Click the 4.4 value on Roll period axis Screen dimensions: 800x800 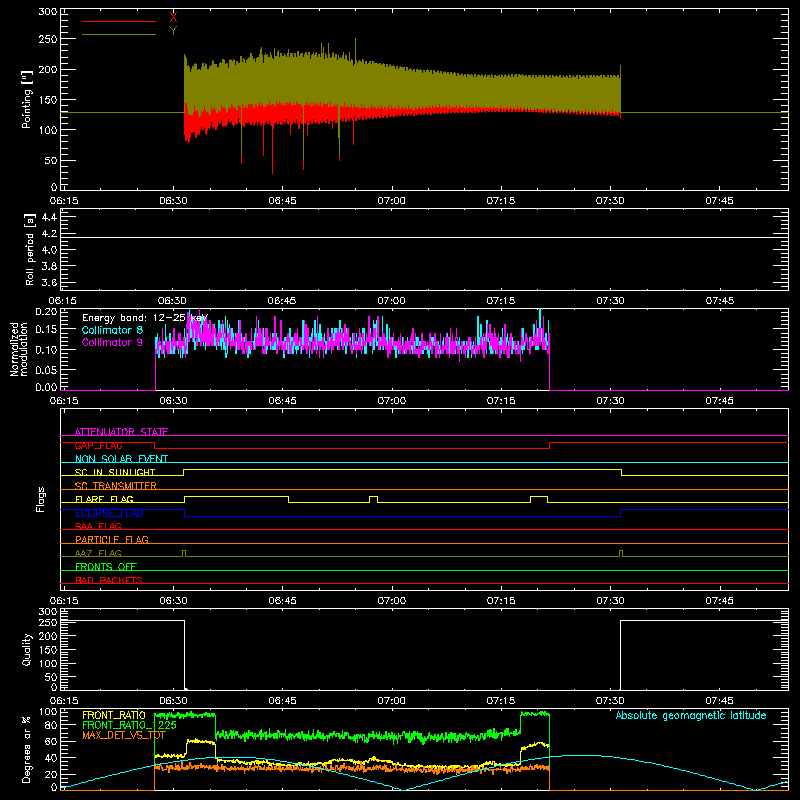[x=49, y=217]
